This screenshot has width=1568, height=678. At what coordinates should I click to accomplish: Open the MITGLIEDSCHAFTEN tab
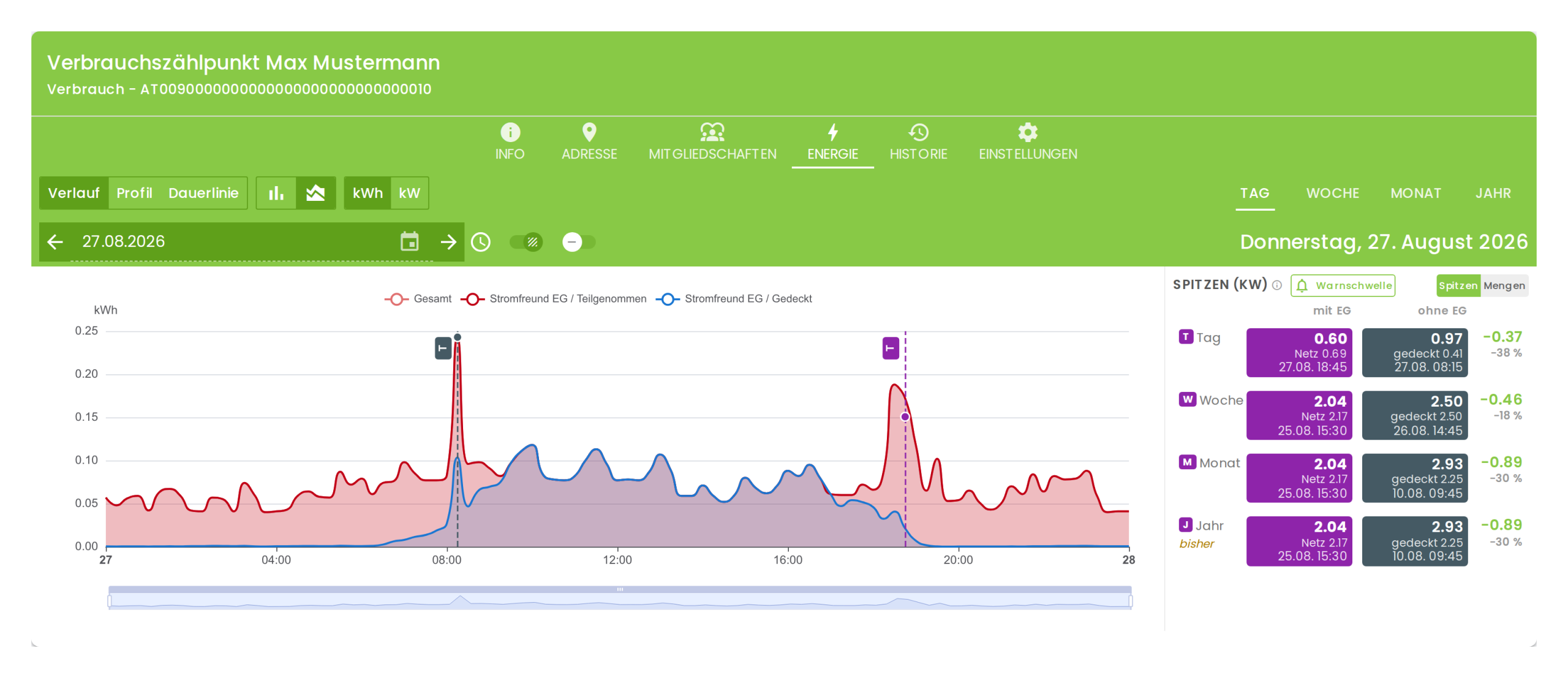pos(712,141)
